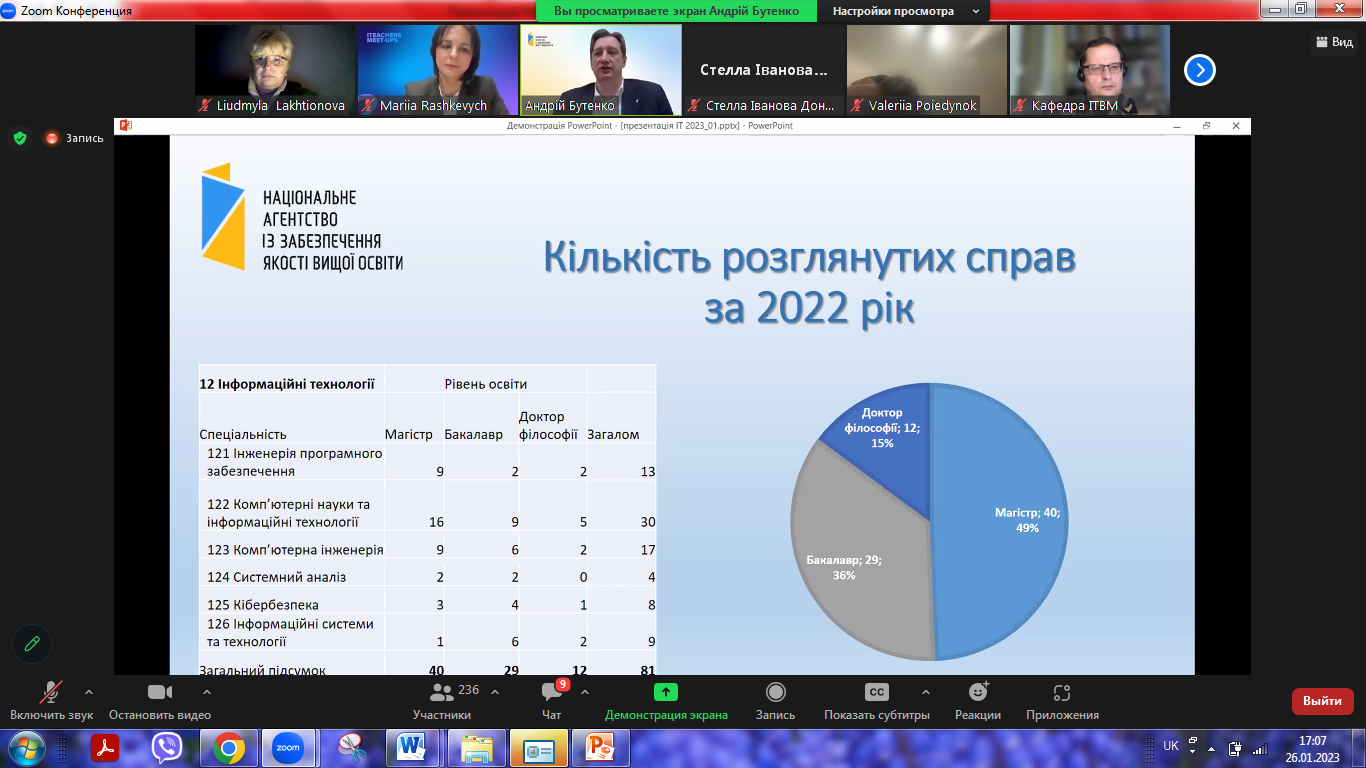Open the Вид layout menu
The image size is (1366, 768).
point(1335,42)
